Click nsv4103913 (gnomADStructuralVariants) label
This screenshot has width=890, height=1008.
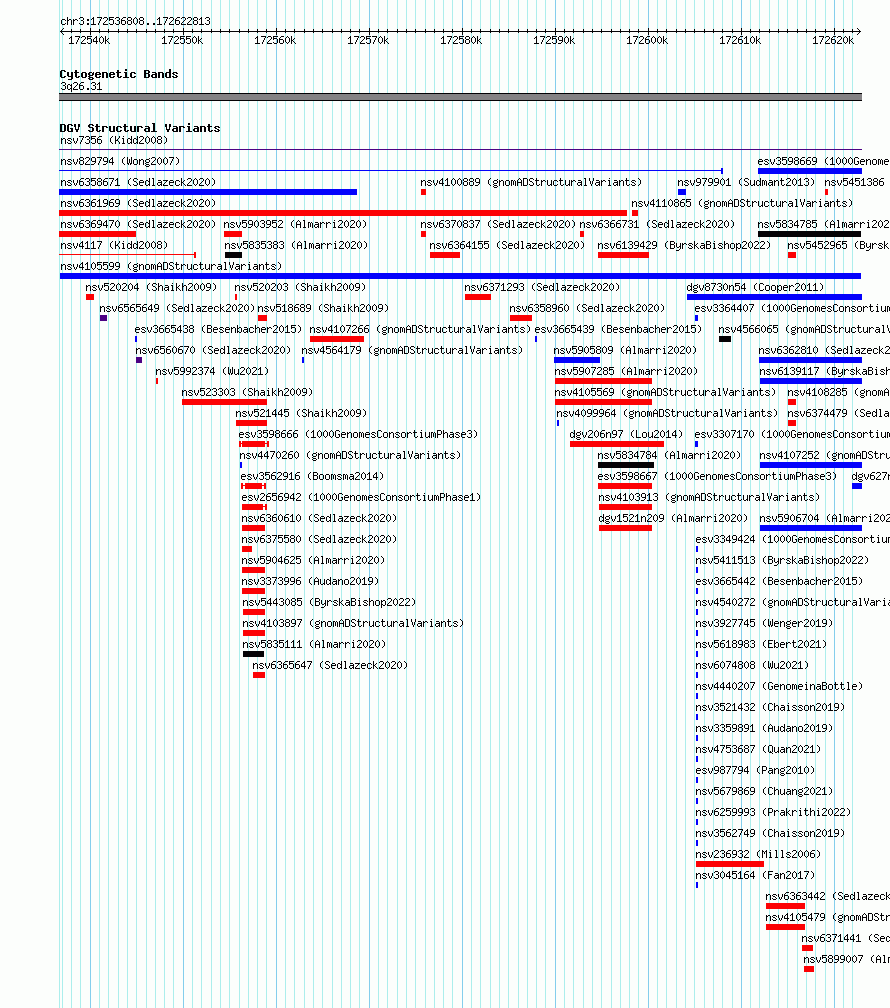click(x=709, y=498)
